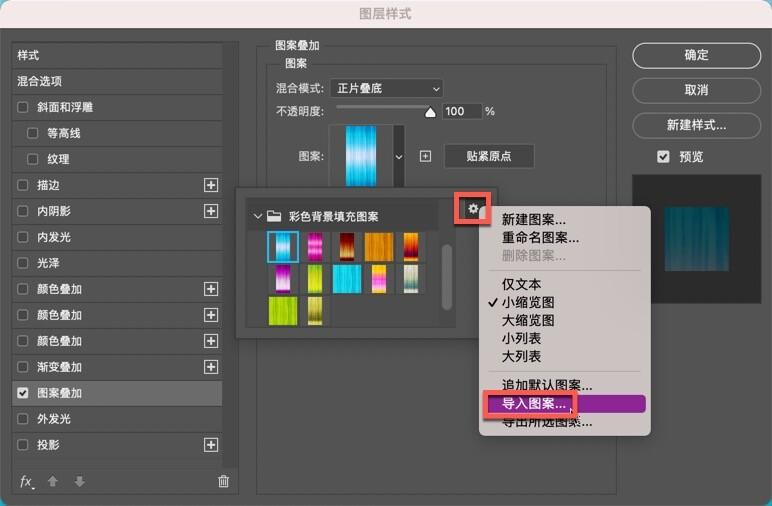Move effect down with the down arrow
This screenshot has width=772, height=506.
click(79, 481)
